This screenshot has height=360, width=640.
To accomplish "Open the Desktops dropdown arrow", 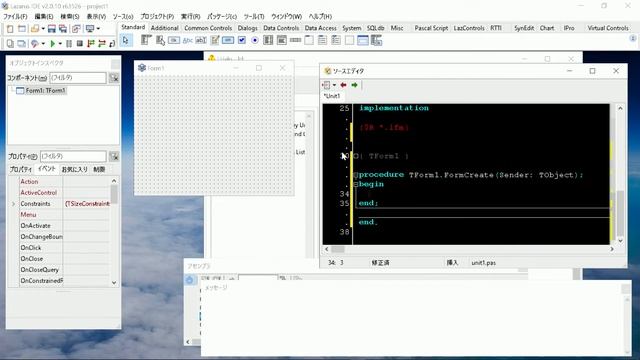I will [x=98, y=29].
